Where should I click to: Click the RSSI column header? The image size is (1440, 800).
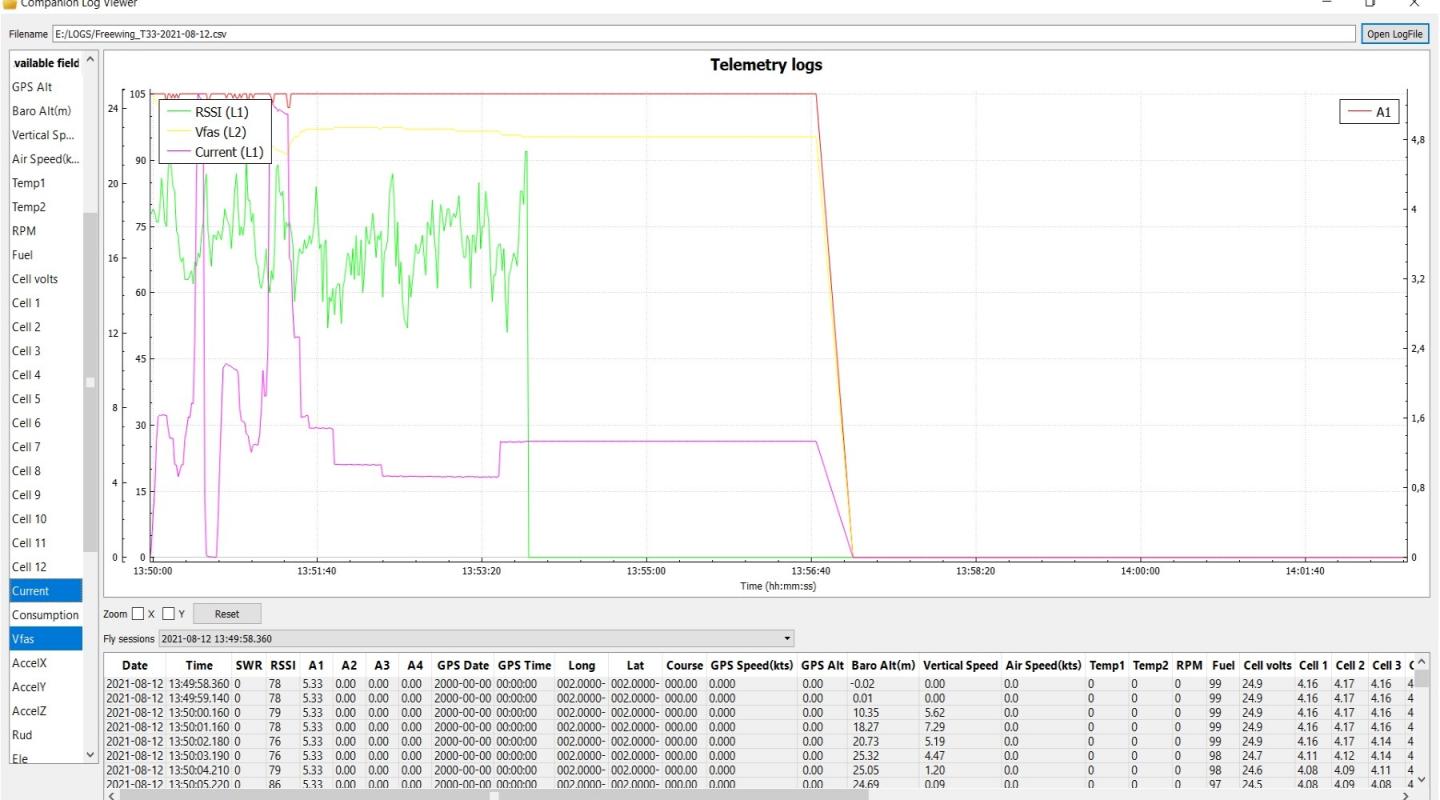tap(281, 665)
